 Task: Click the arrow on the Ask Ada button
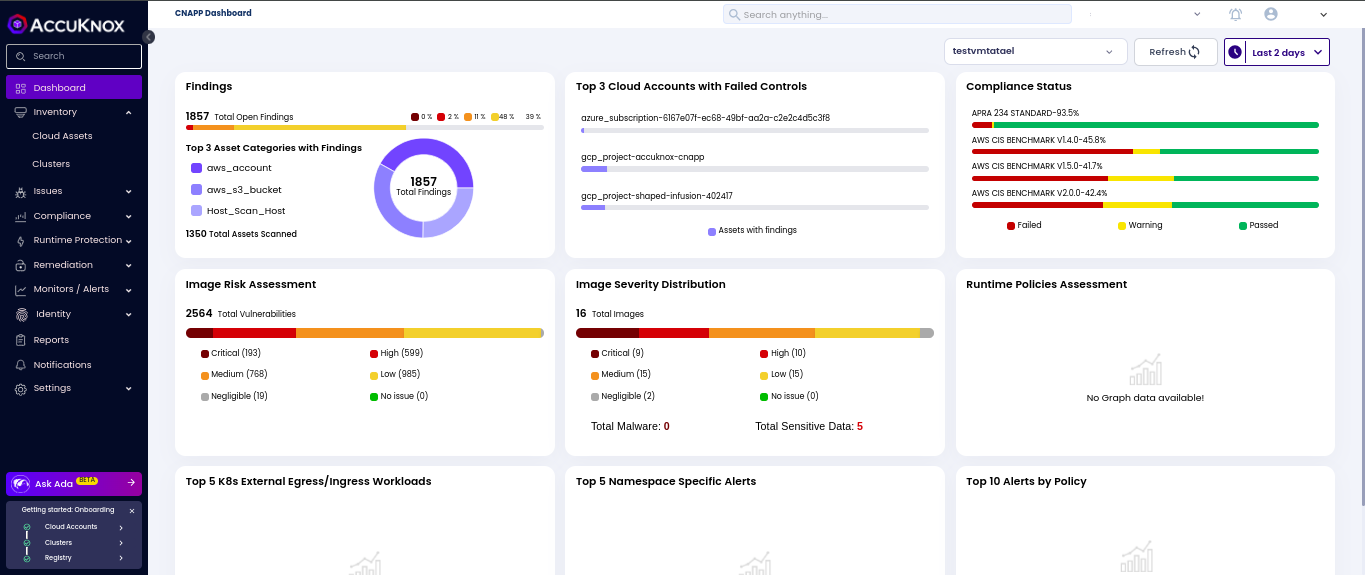point(131,483)
